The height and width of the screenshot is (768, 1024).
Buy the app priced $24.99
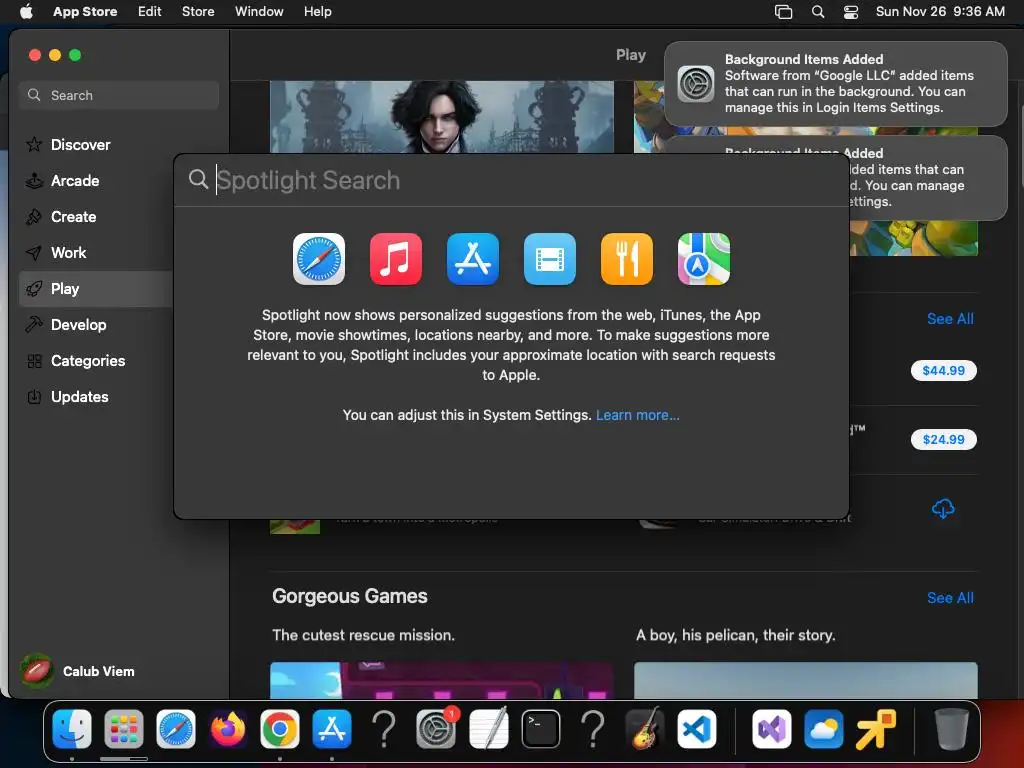[943, 440]
